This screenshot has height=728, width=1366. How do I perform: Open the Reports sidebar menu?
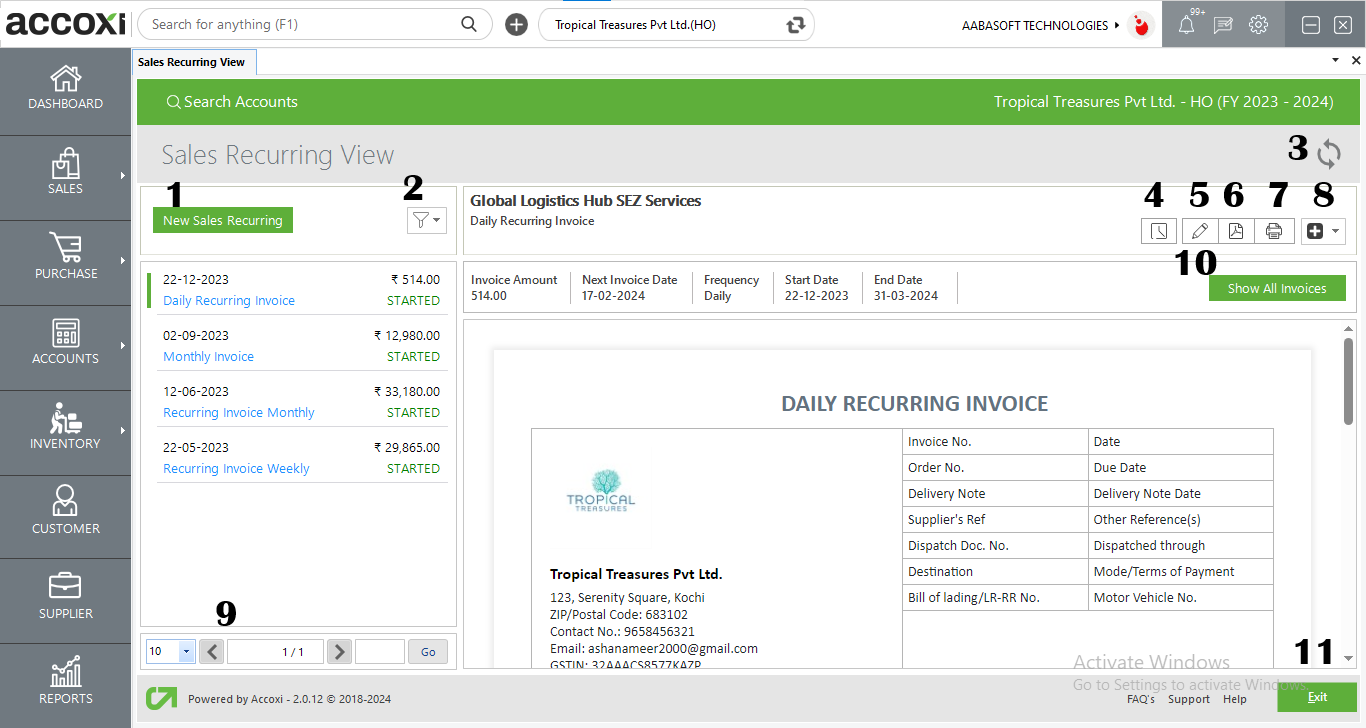tap(65, 682)
